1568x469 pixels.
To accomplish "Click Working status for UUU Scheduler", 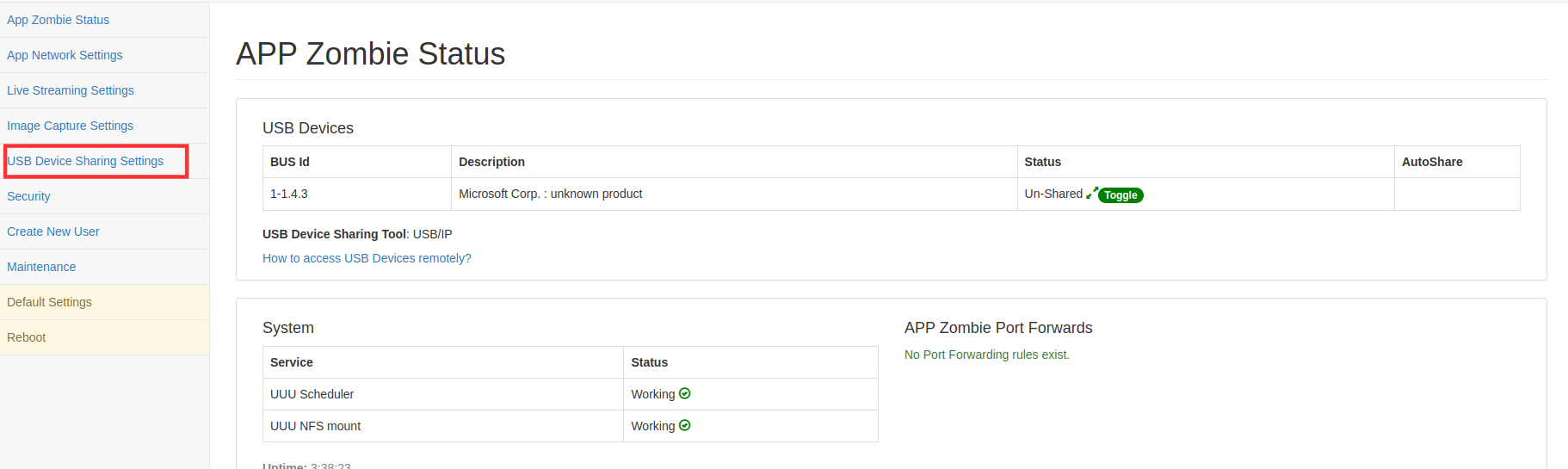I will 652,394.
